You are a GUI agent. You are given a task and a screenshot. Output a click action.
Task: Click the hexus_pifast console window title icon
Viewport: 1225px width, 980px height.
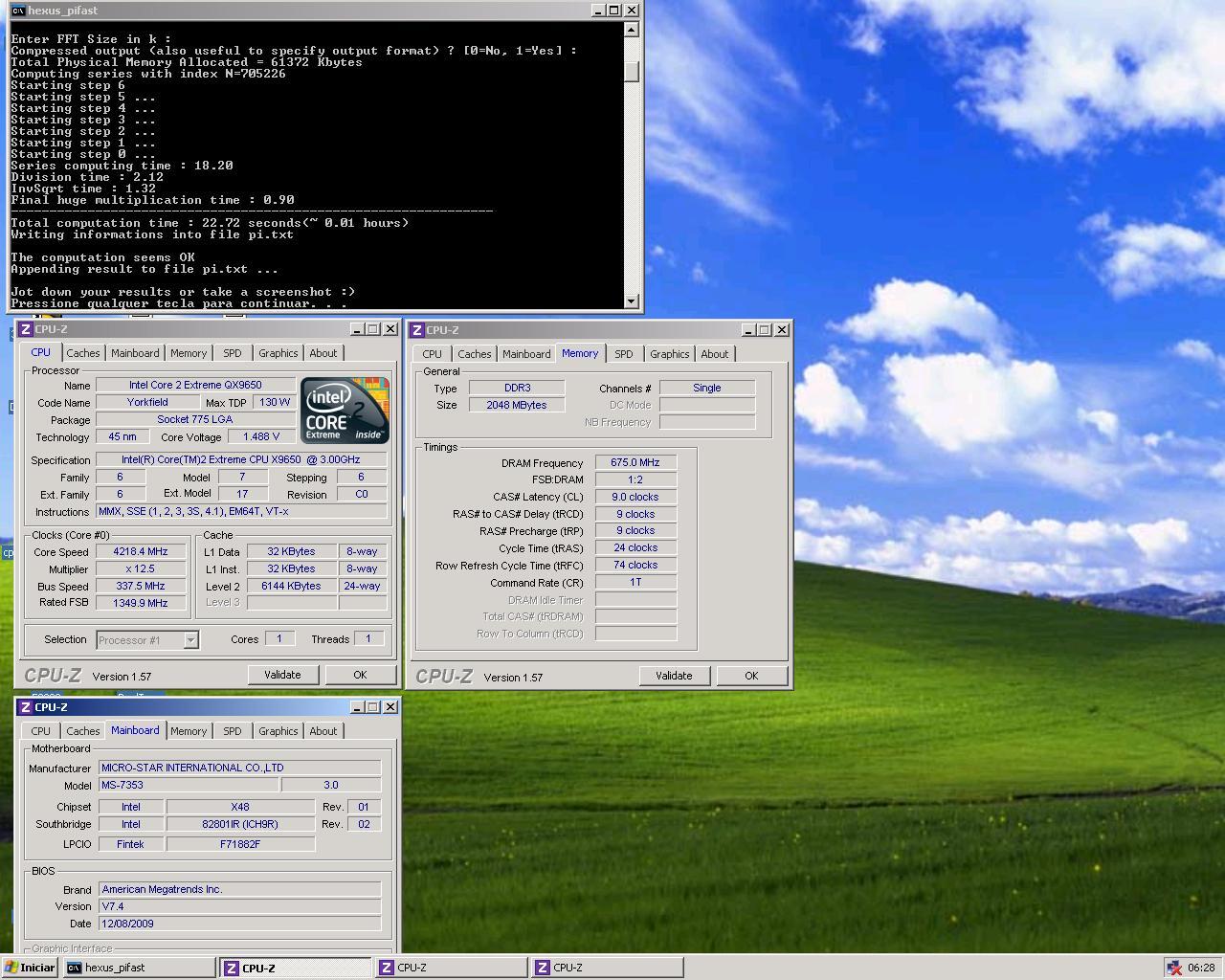[x=18, y=11]
